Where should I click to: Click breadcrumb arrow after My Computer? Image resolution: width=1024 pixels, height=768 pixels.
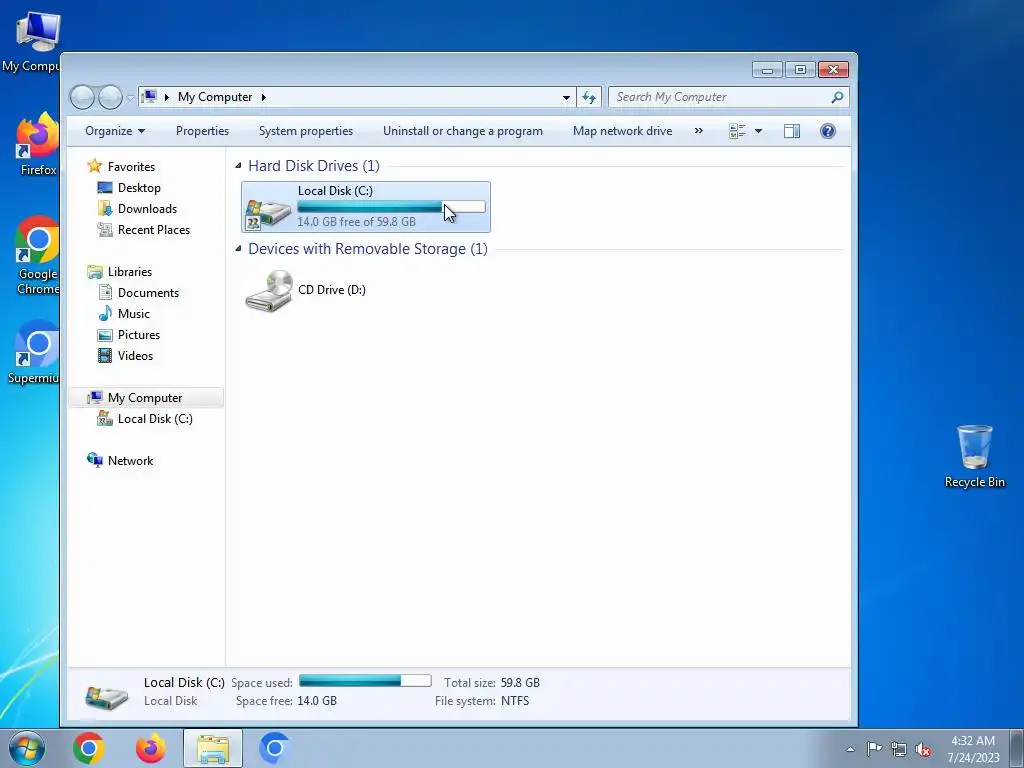[264, 97]
